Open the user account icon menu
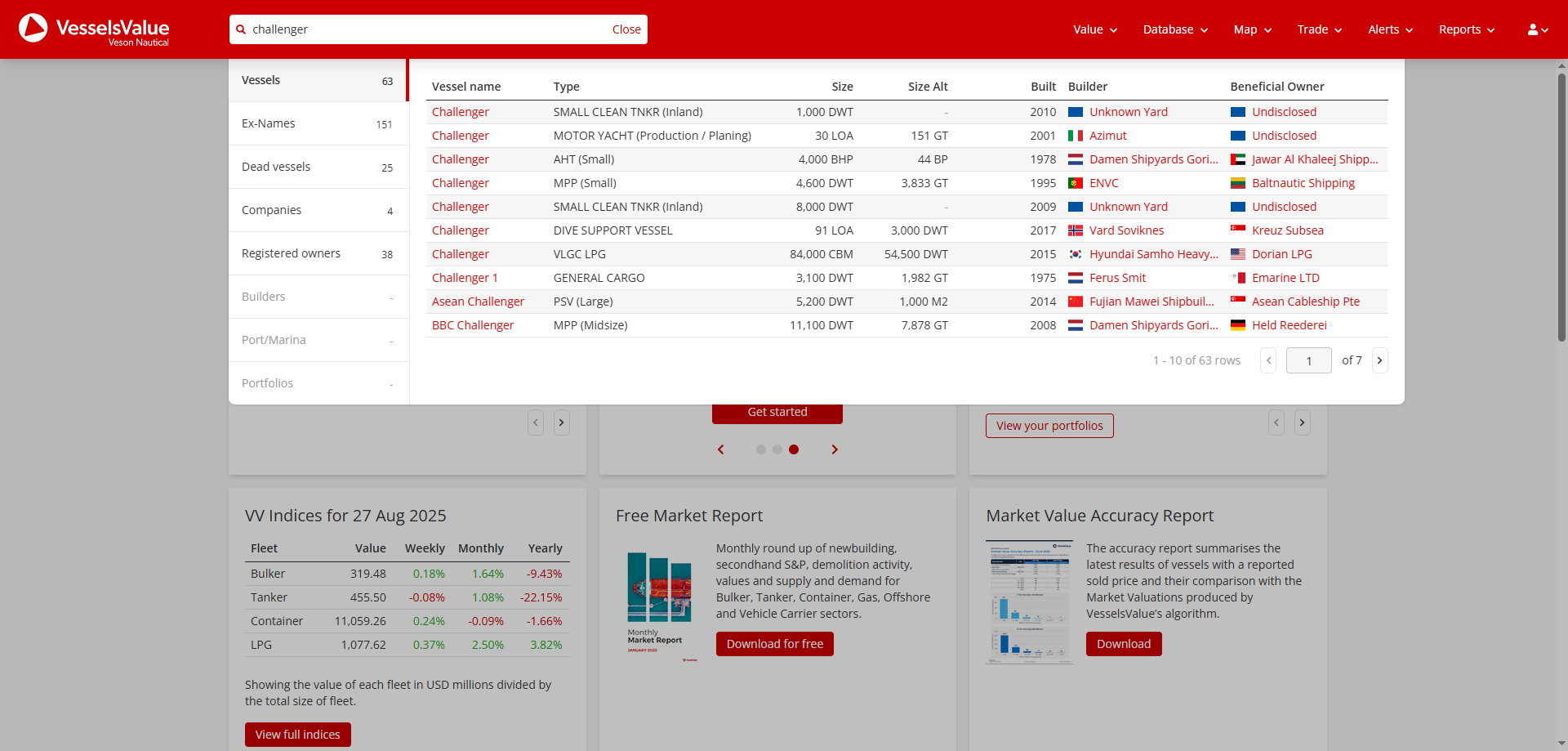Image resolution: width=1568 pixels, height=751 pixels. click(1537, 29)
